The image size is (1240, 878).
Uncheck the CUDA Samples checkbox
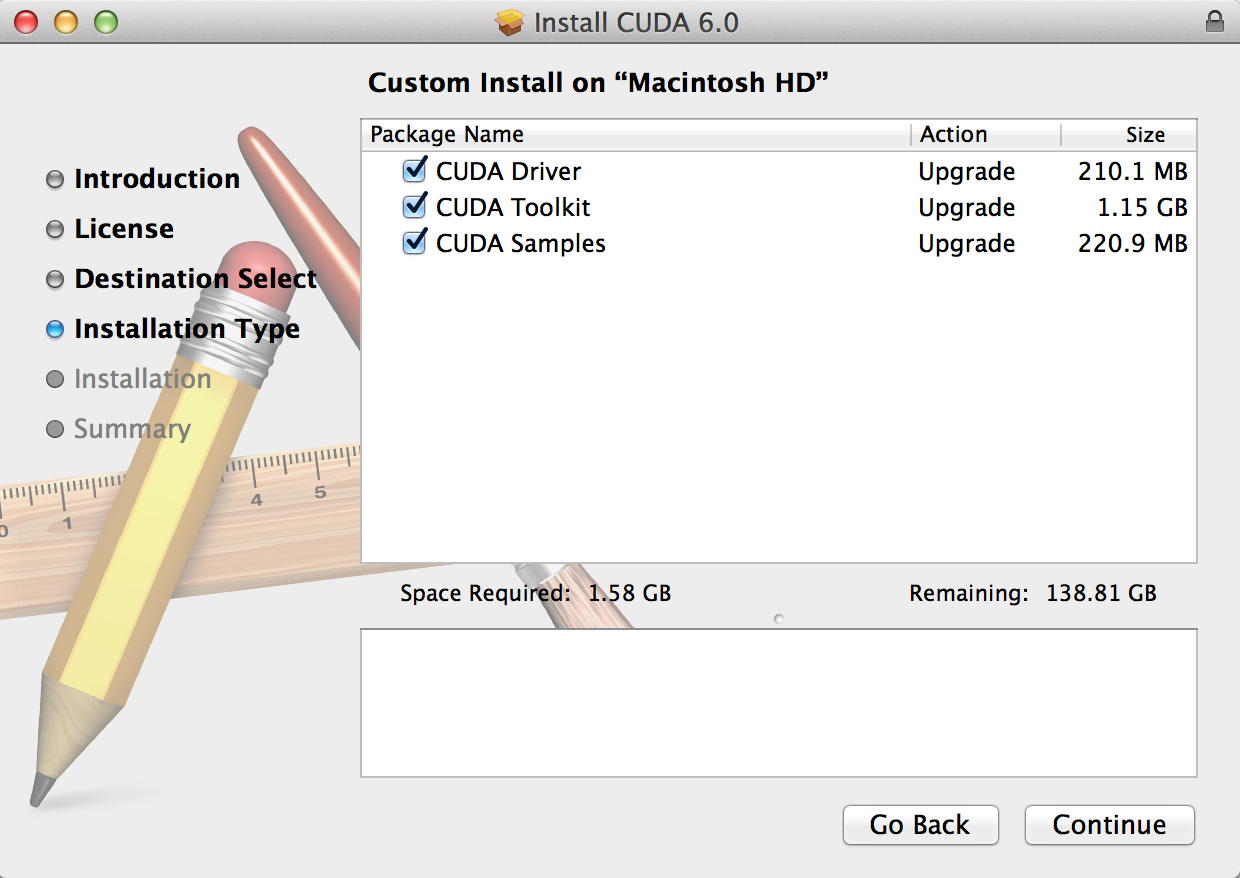tap(414, 242)
